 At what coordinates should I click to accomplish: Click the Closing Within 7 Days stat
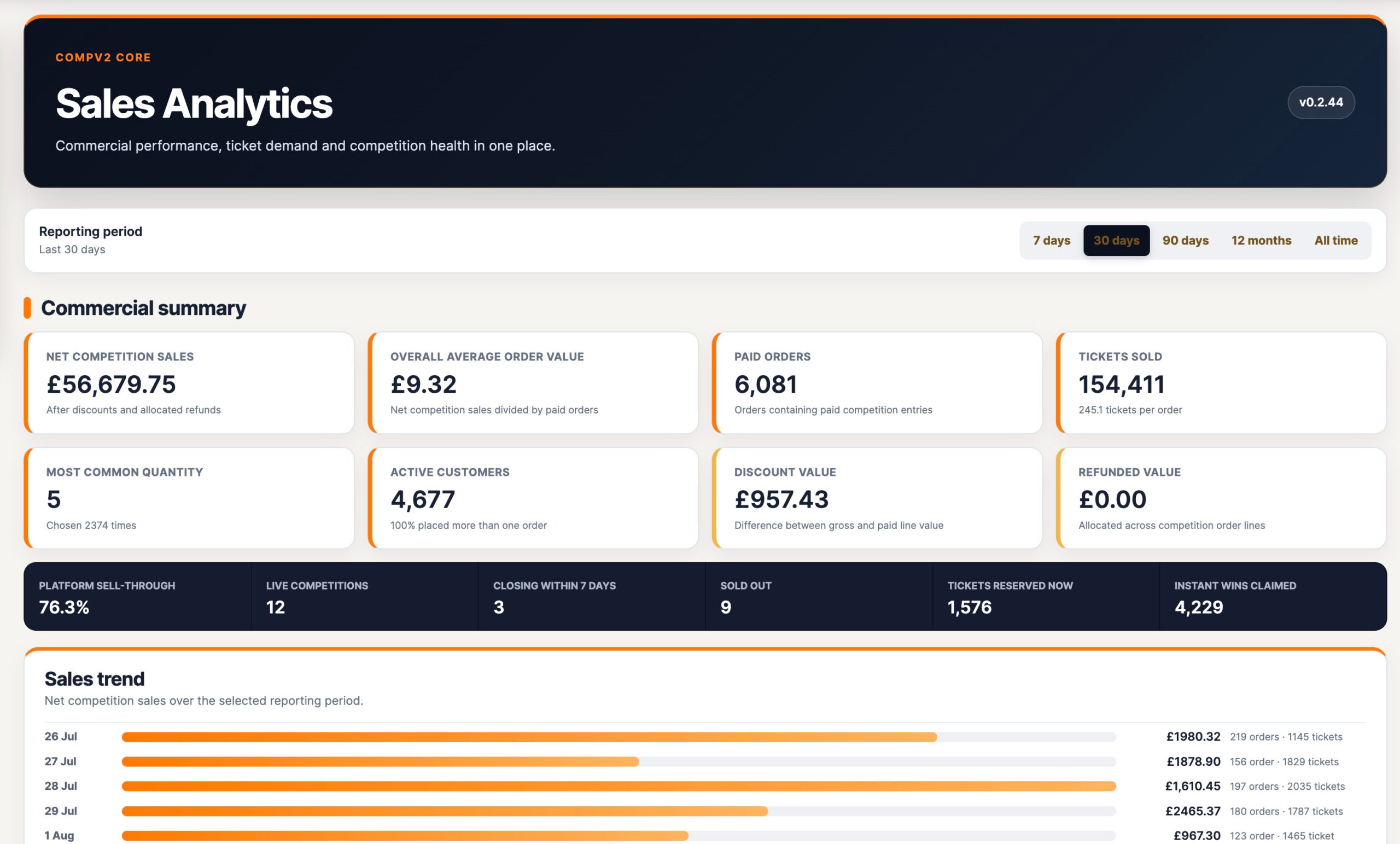592,596
